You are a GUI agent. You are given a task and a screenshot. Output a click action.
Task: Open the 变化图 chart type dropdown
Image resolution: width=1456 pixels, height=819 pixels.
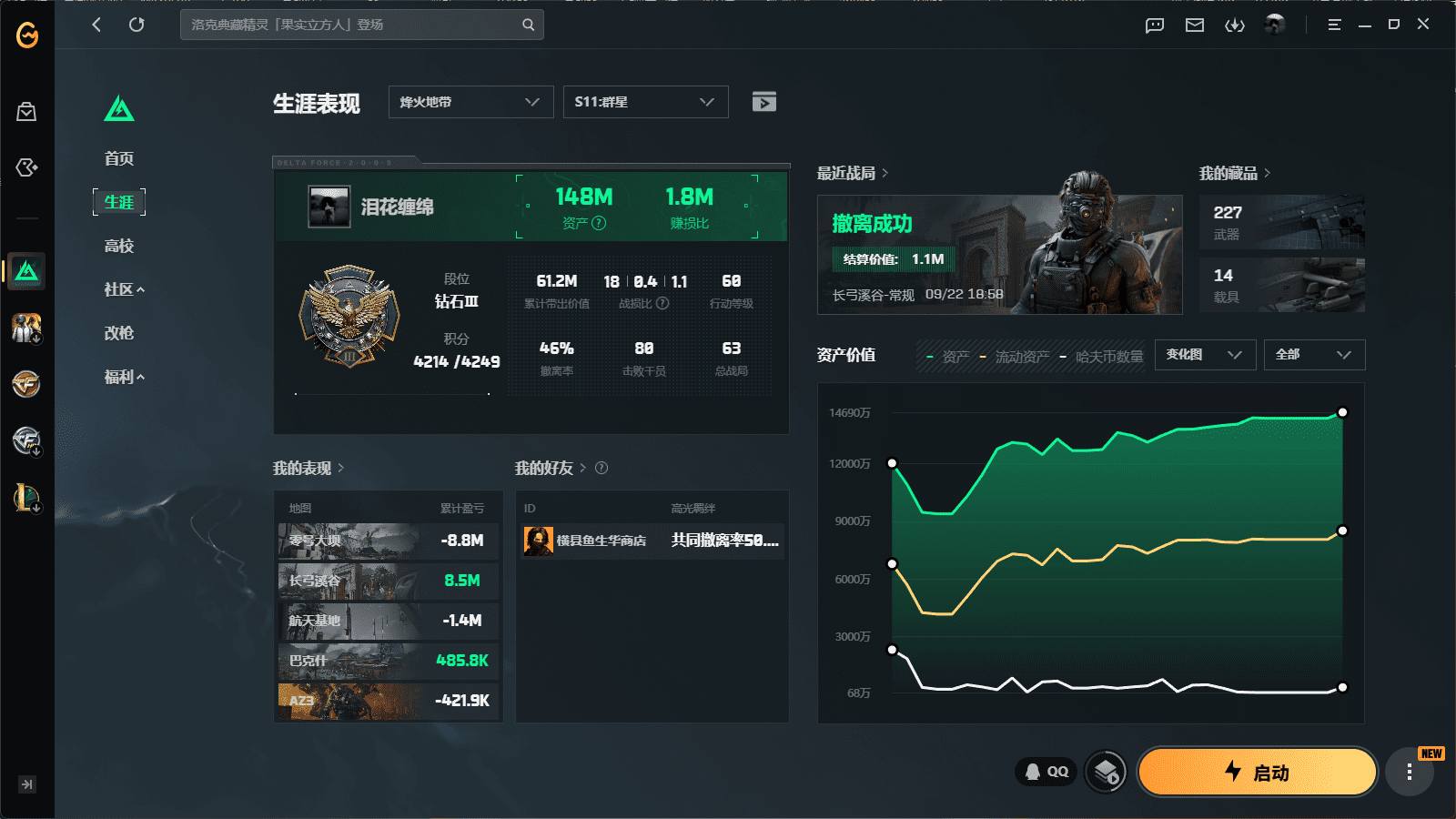click(1206, 355)
